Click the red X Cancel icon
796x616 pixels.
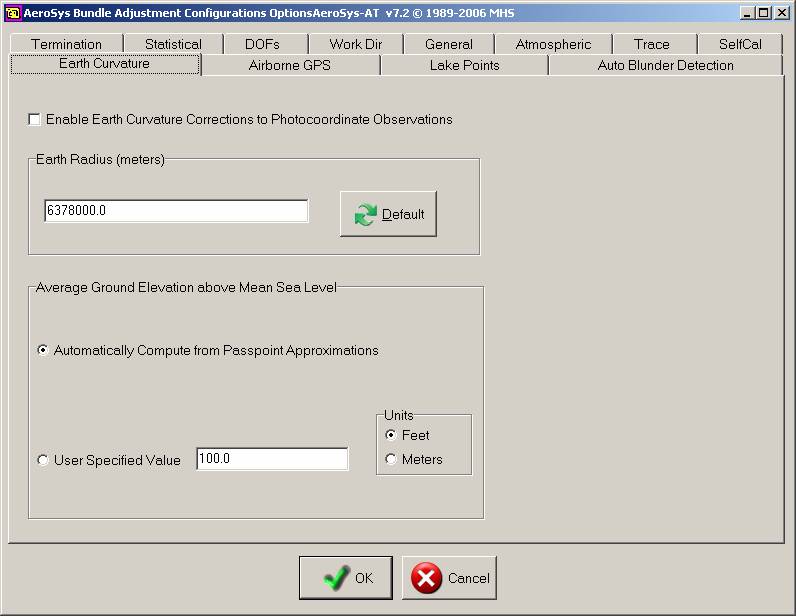(427, 578)
